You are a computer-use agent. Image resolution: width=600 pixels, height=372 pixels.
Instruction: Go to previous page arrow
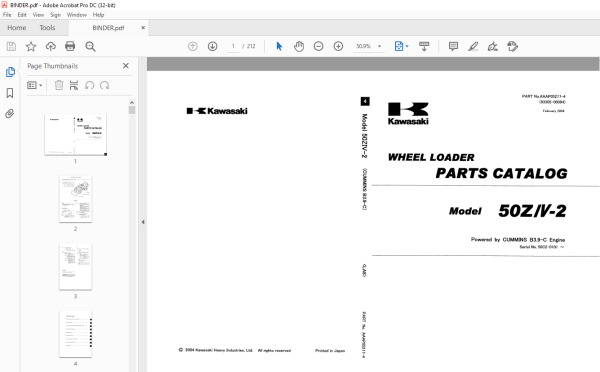(x=193, y=47)
